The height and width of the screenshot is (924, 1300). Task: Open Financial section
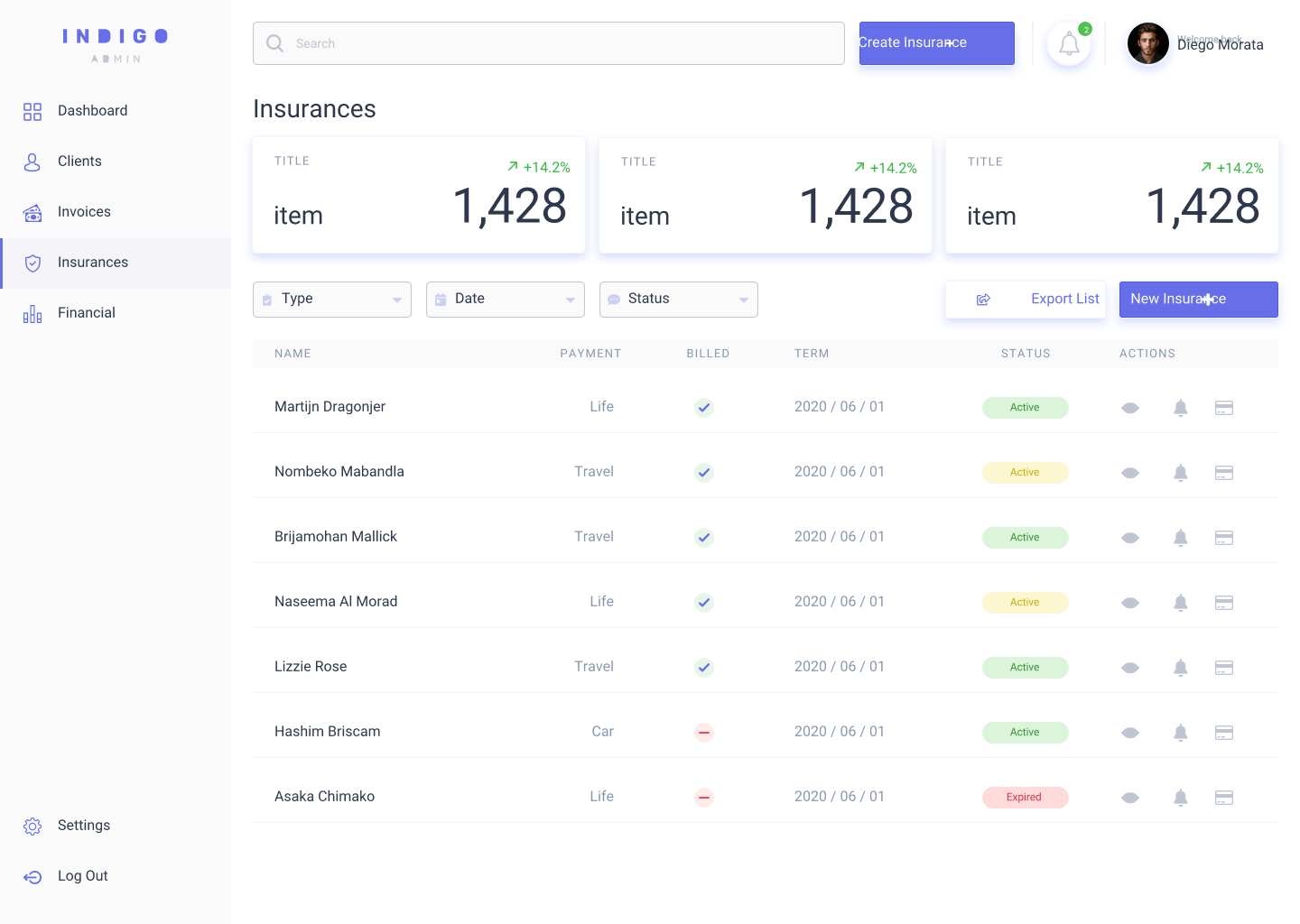tap(116, 313)
